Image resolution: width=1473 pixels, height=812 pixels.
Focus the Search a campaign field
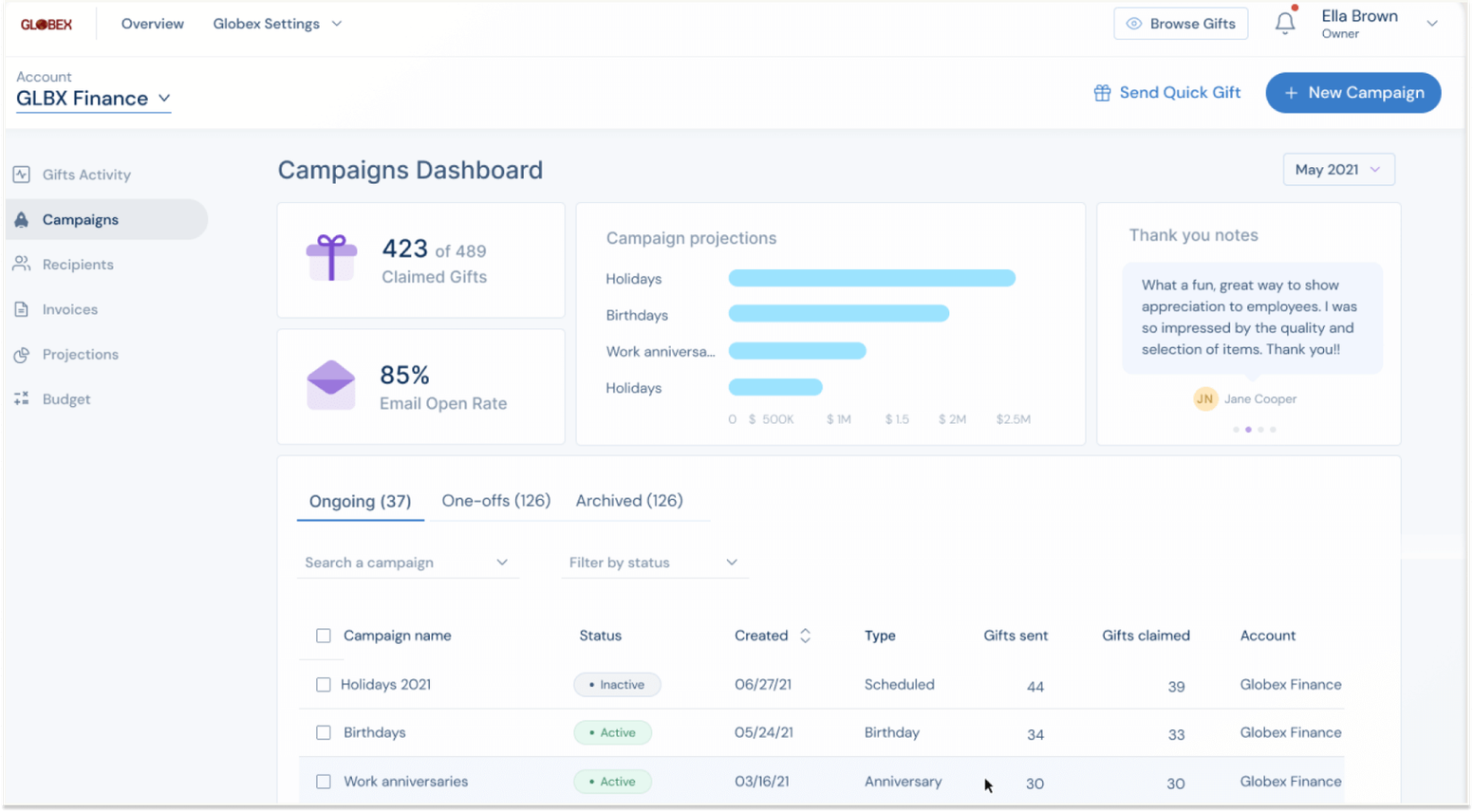pyautogui.click(x=408, y=563)
